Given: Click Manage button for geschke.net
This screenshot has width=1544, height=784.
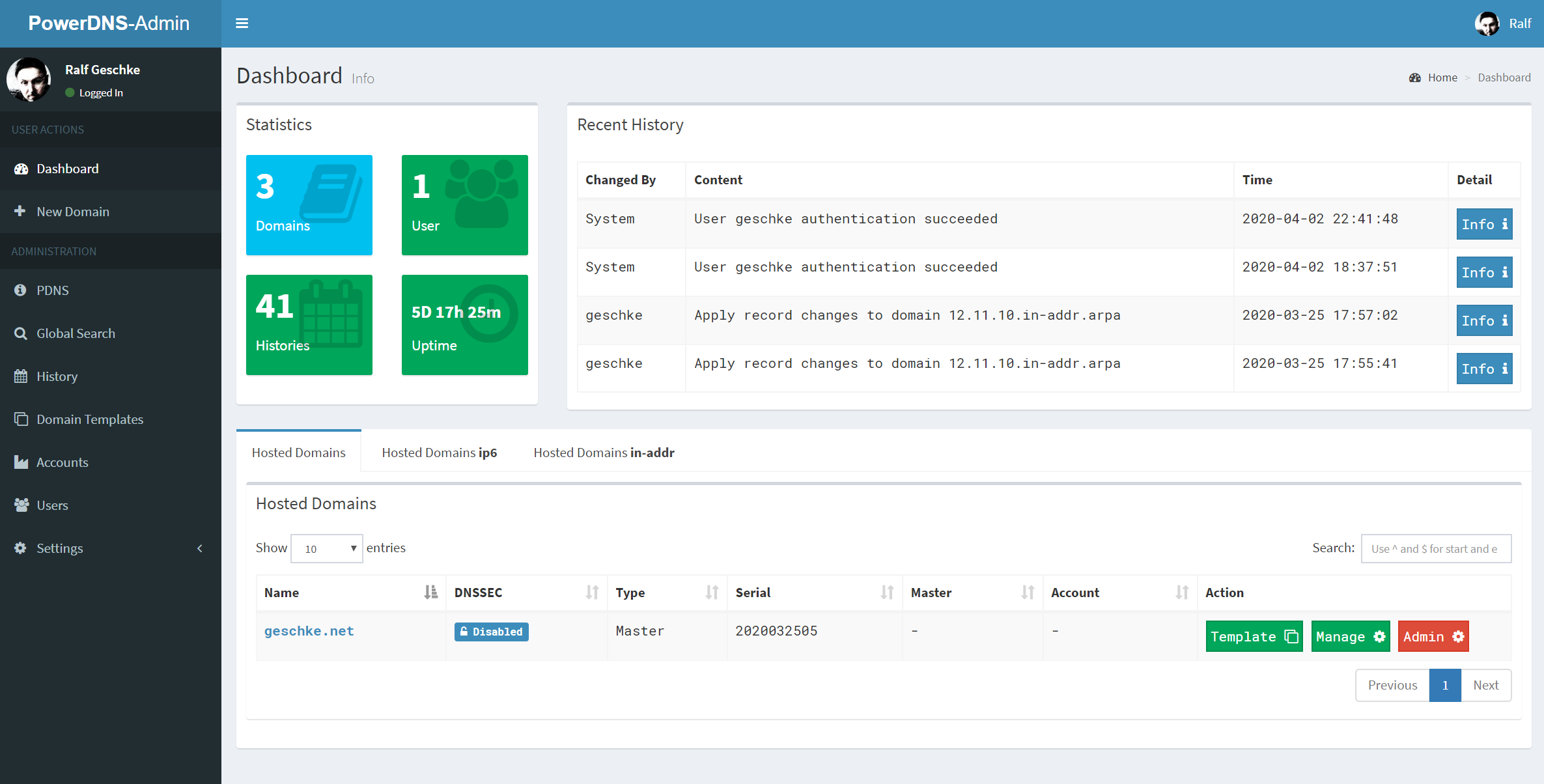Looking at the screenshot, I should pos(1350,636).
